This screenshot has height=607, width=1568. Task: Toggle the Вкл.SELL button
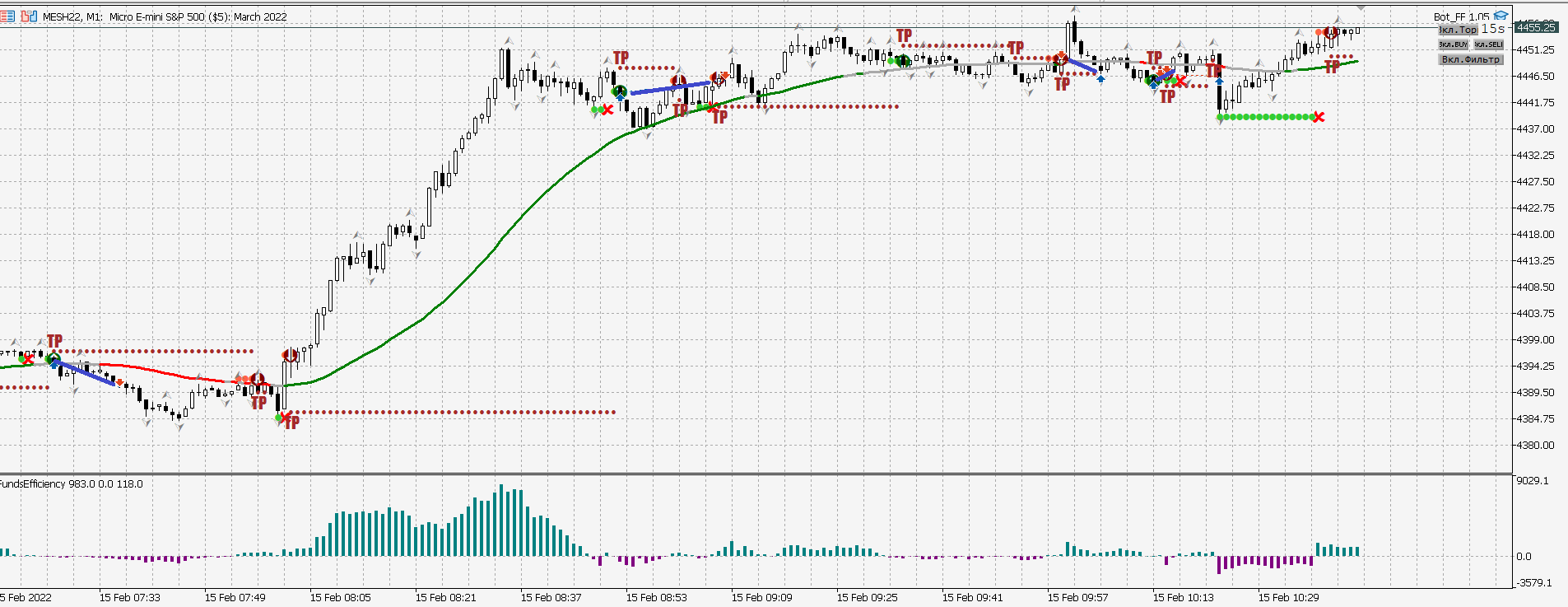coord(1488,44)
